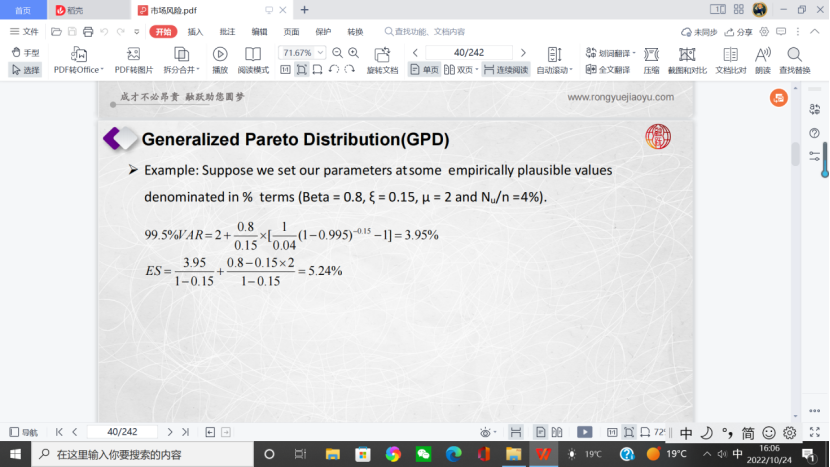The height and width of the screenshot is (467, 830).
Task: Click the zoom in magnifier icon
Action: pos(353,52)
